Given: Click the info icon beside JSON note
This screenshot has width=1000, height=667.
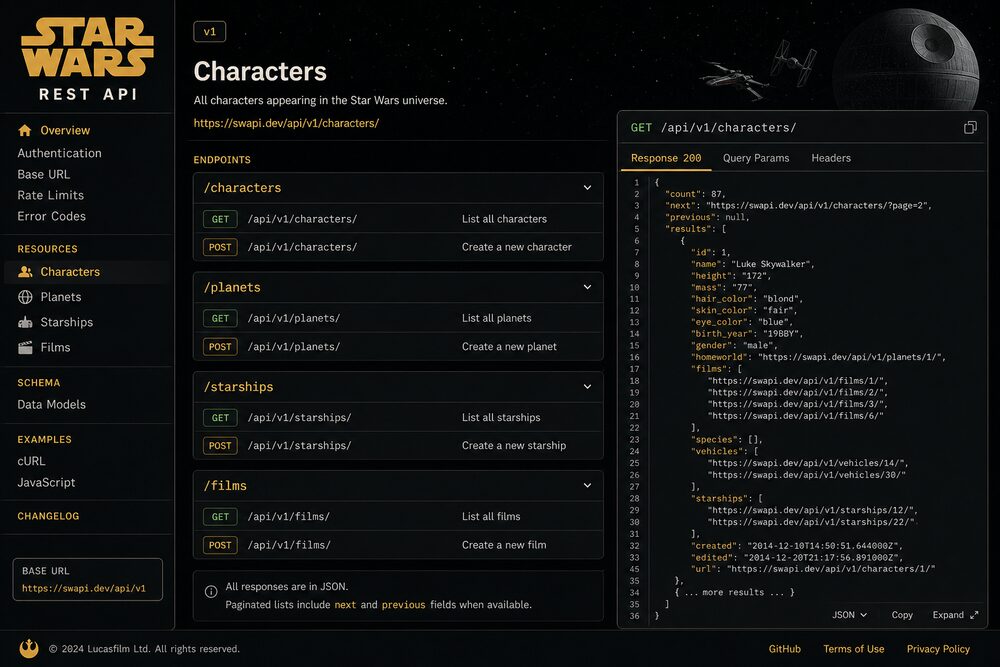Looking at the screenshot, I should click(211, 592).
